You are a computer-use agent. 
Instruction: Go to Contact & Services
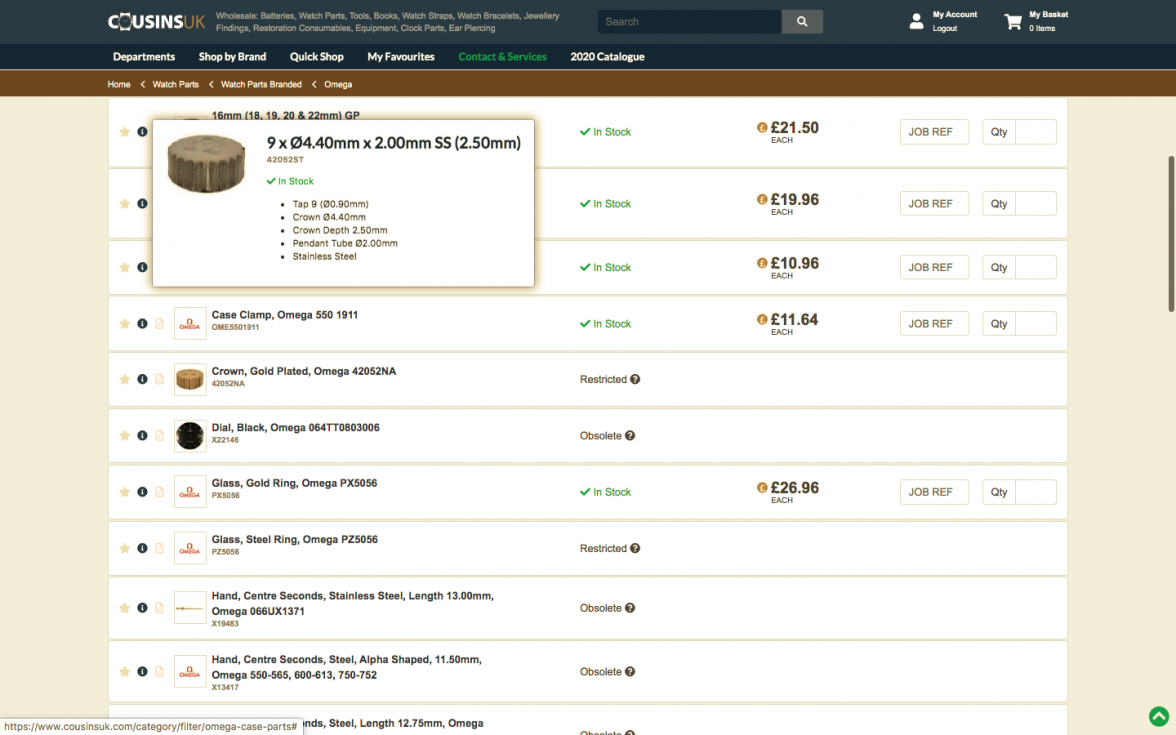(x=502, y=57)
